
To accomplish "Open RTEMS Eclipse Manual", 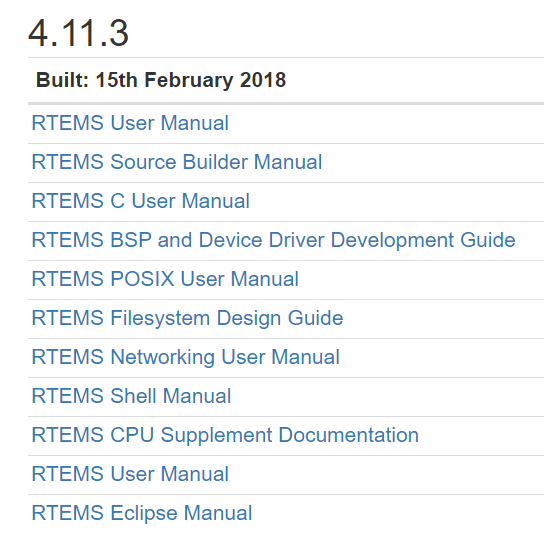I will (x=142, y=513).
